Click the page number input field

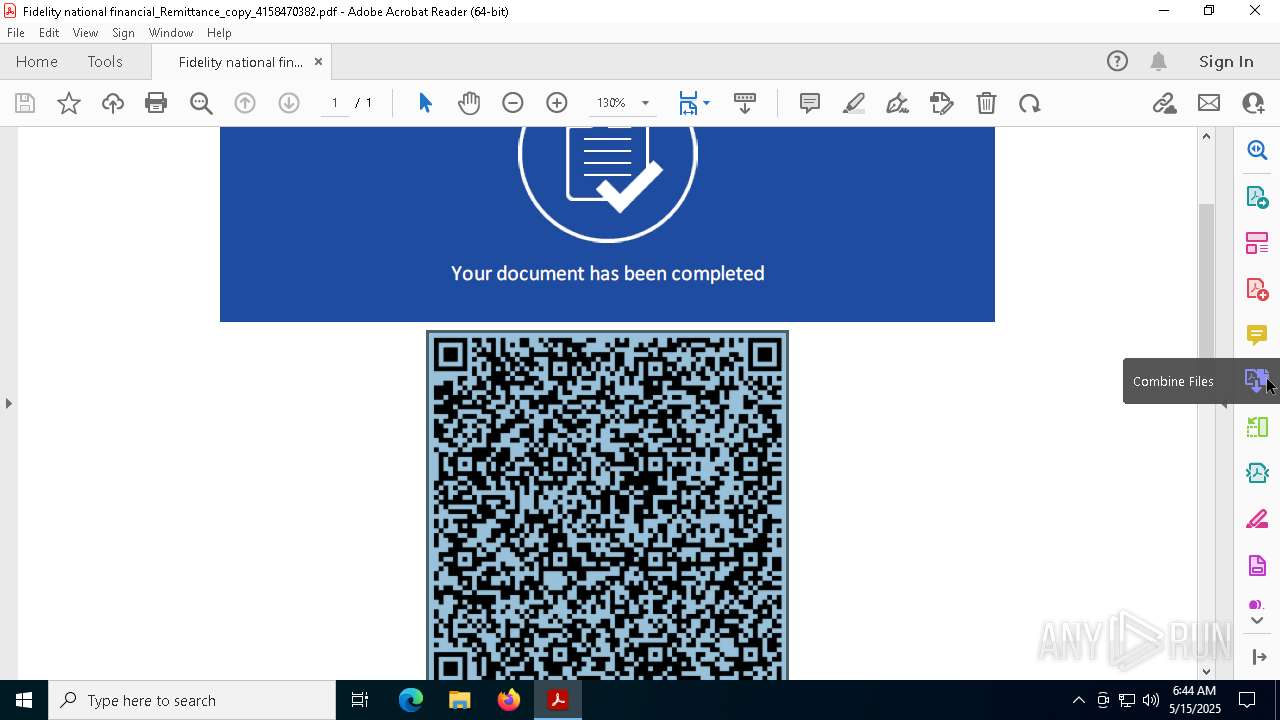(x=334, y=103)
